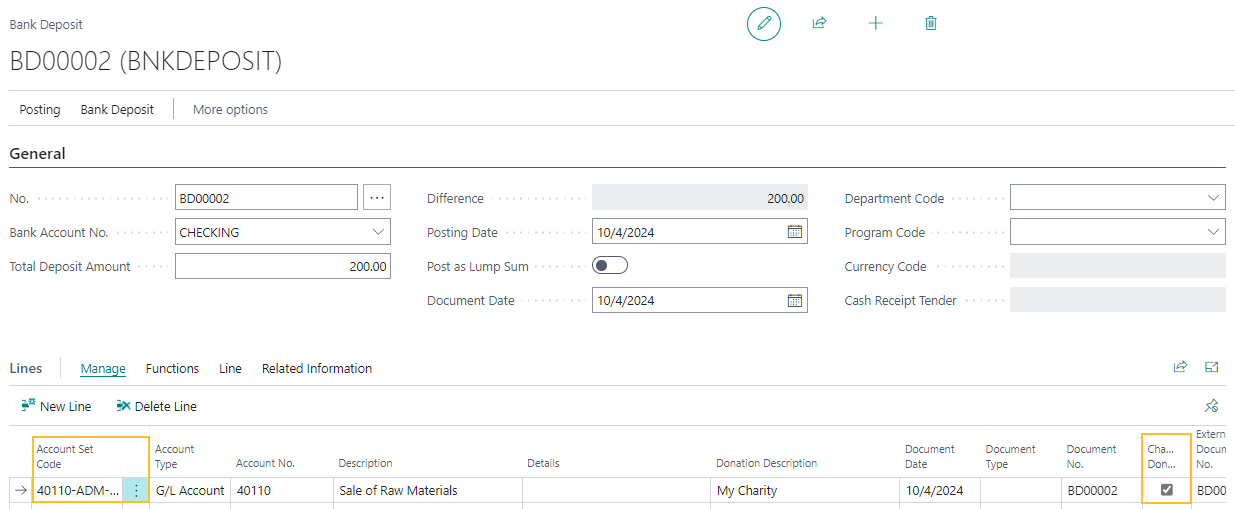Image resolution: width=1235 pixels, height=509 pixels.
Task: Open the Functions menu in Lines
Action: [x=172, y=368]
